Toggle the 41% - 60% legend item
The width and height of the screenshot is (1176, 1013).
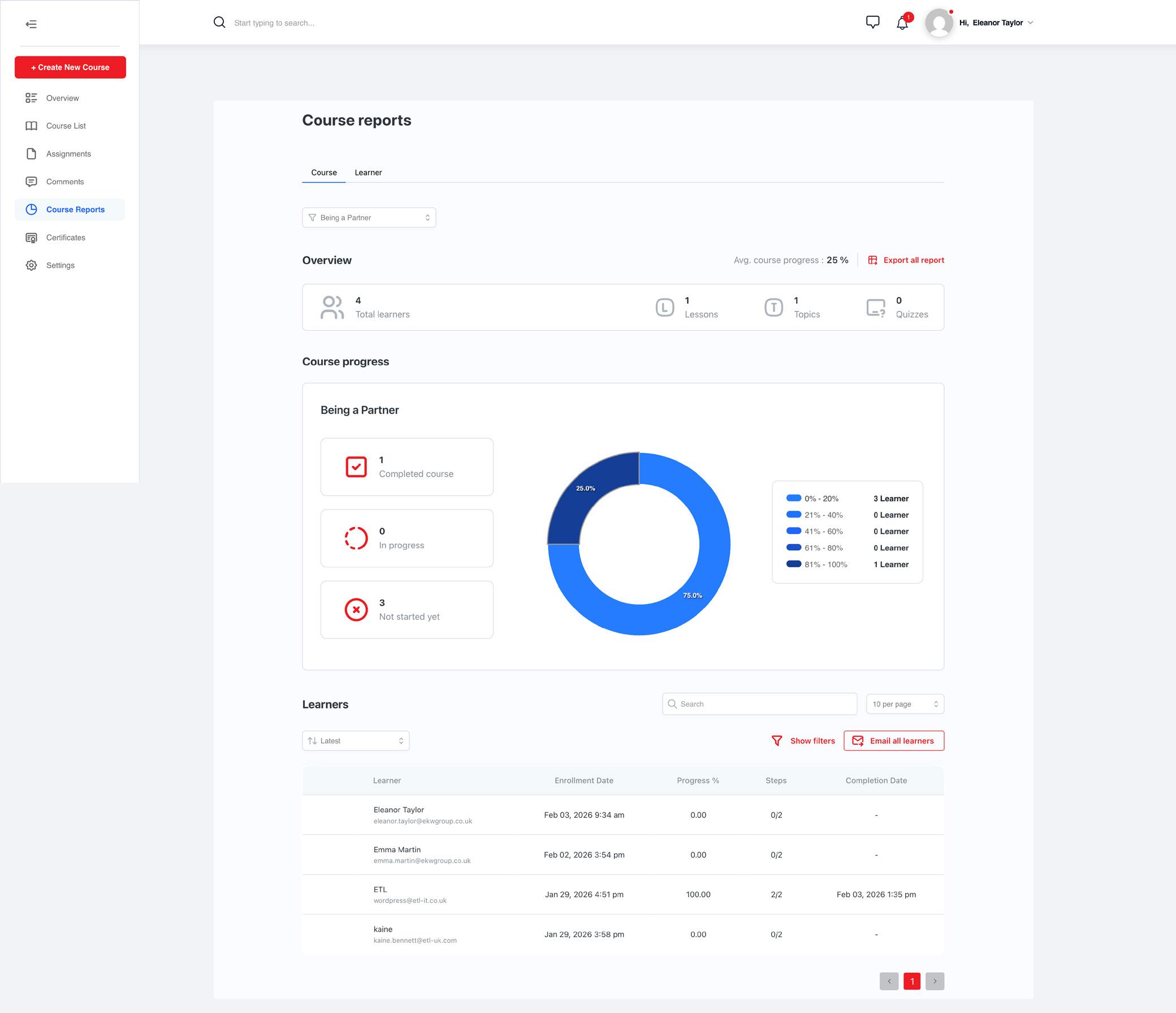[823, 532]
